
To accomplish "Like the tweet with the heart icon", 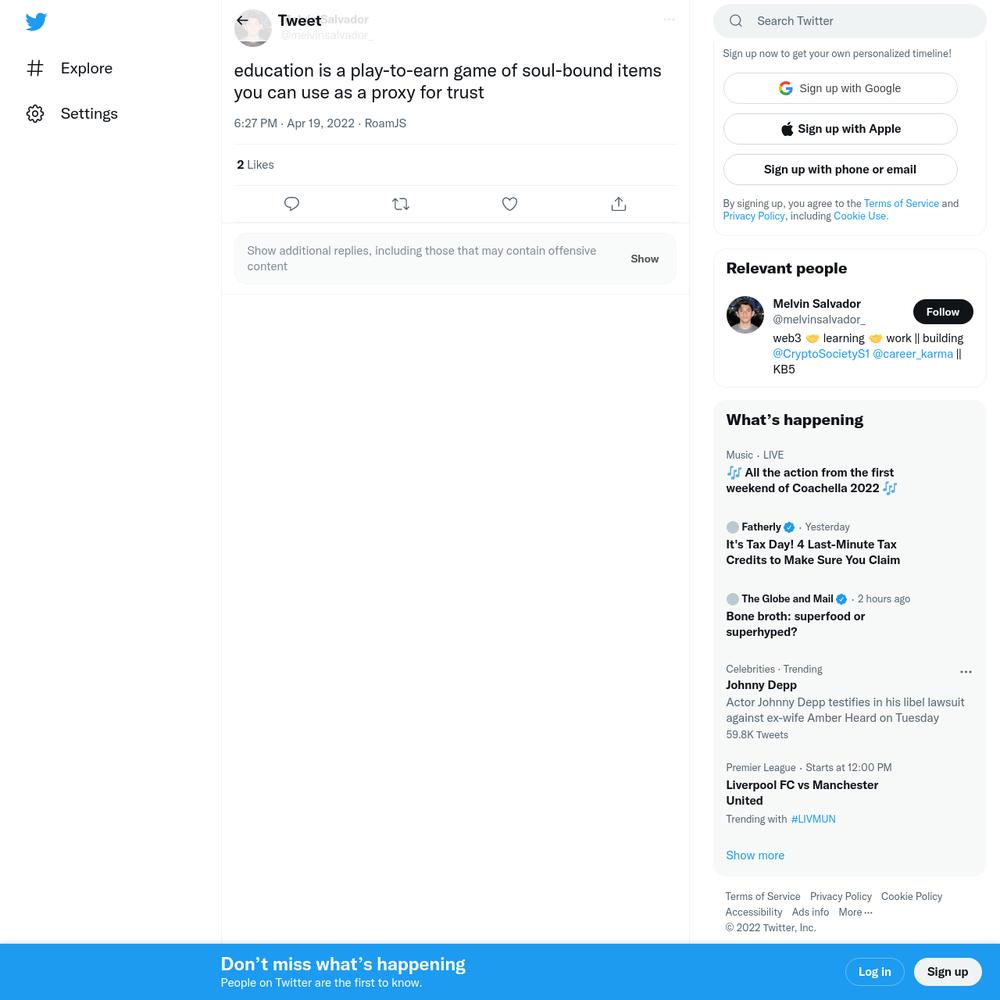I will coord(510,204).
